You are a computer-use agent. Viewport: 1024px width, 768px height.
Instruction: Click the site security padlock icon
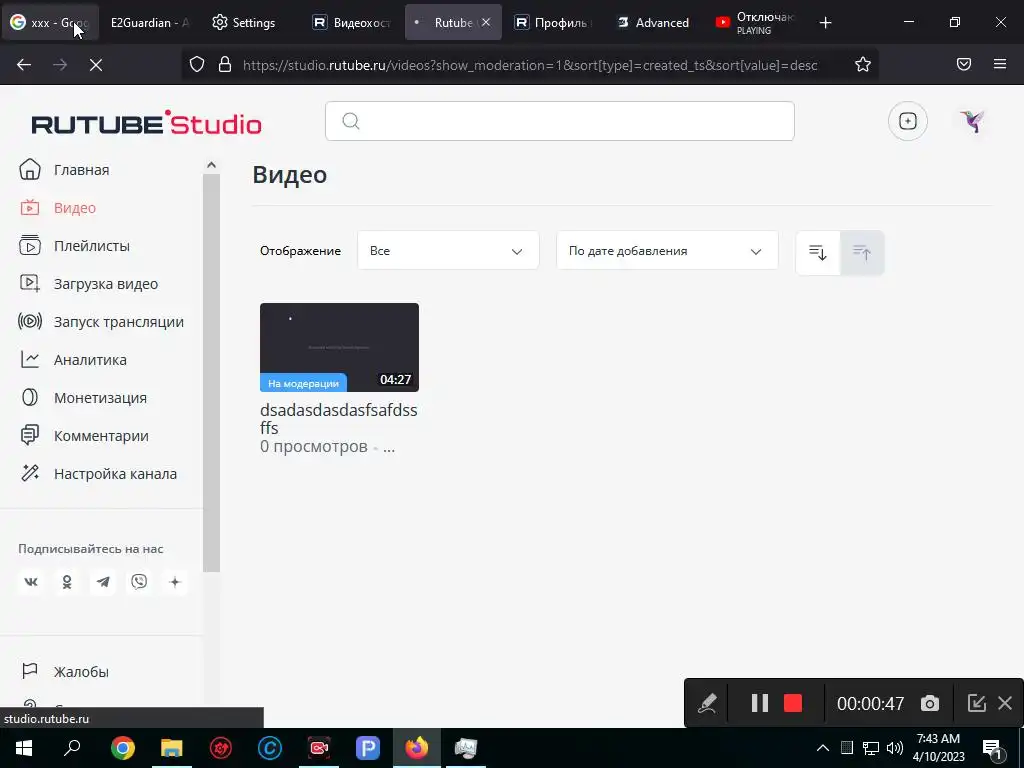point(225,65)
